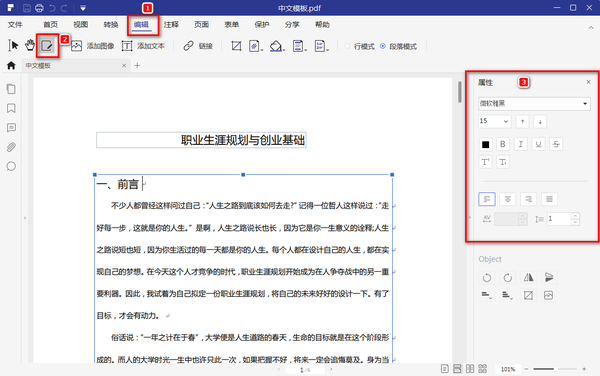Select 段落模式 radio option

coord(399,46)
